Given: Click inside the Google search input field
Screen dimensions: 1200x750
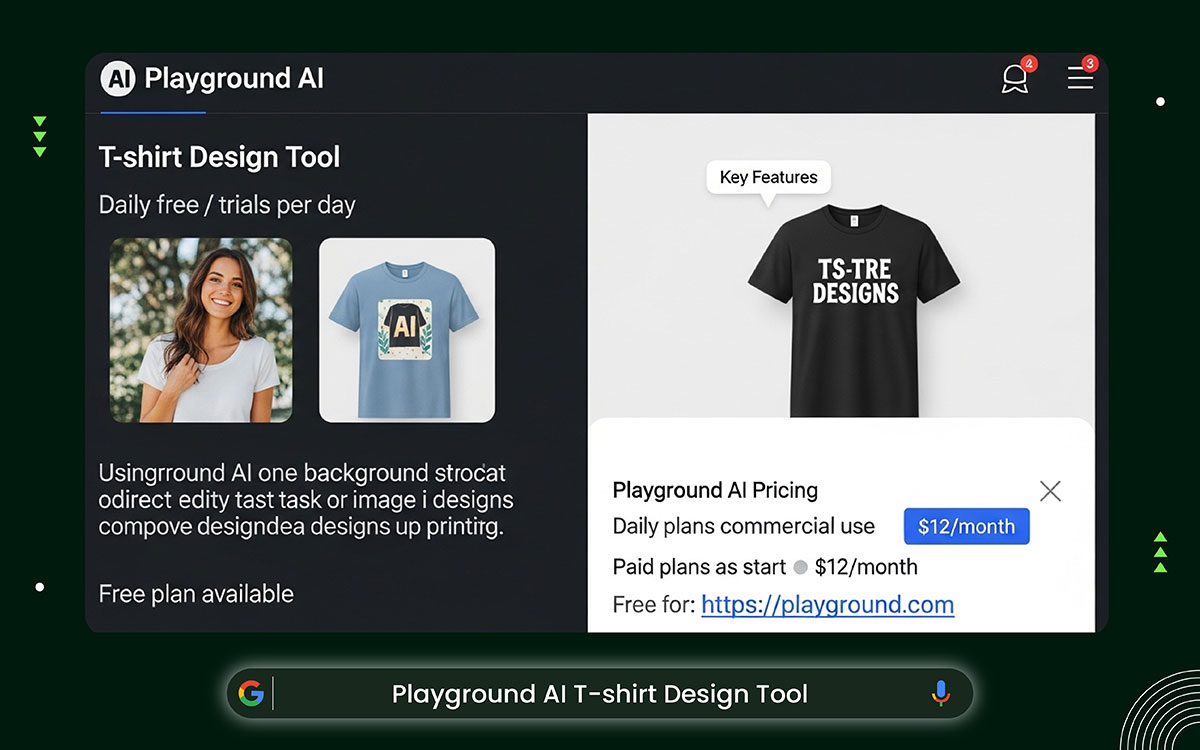Looking at the screenshot, I should click(600, 693).
